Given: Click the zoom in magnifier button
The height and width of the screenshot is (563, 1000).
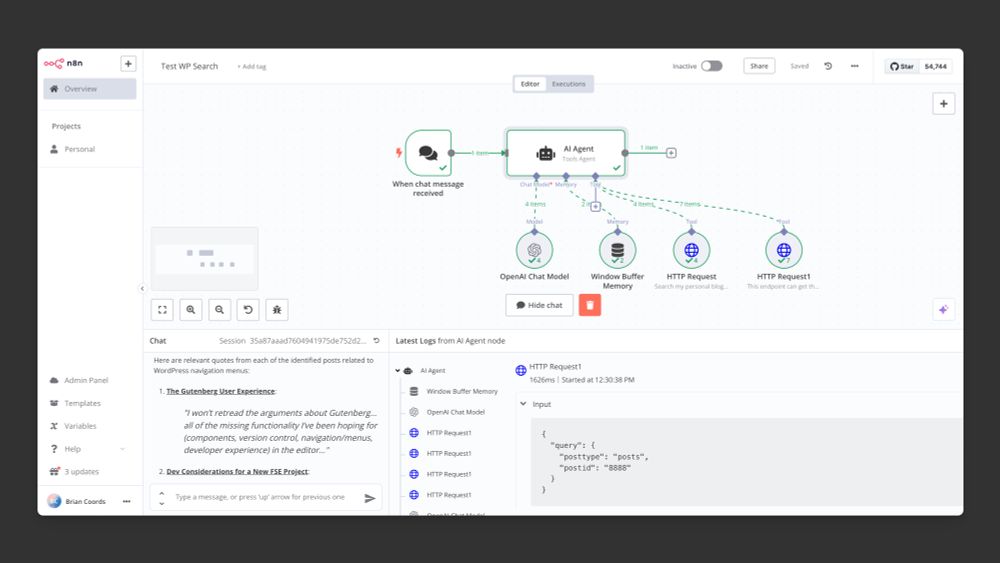Looking at the screenshot, I should tap(191, 310).
